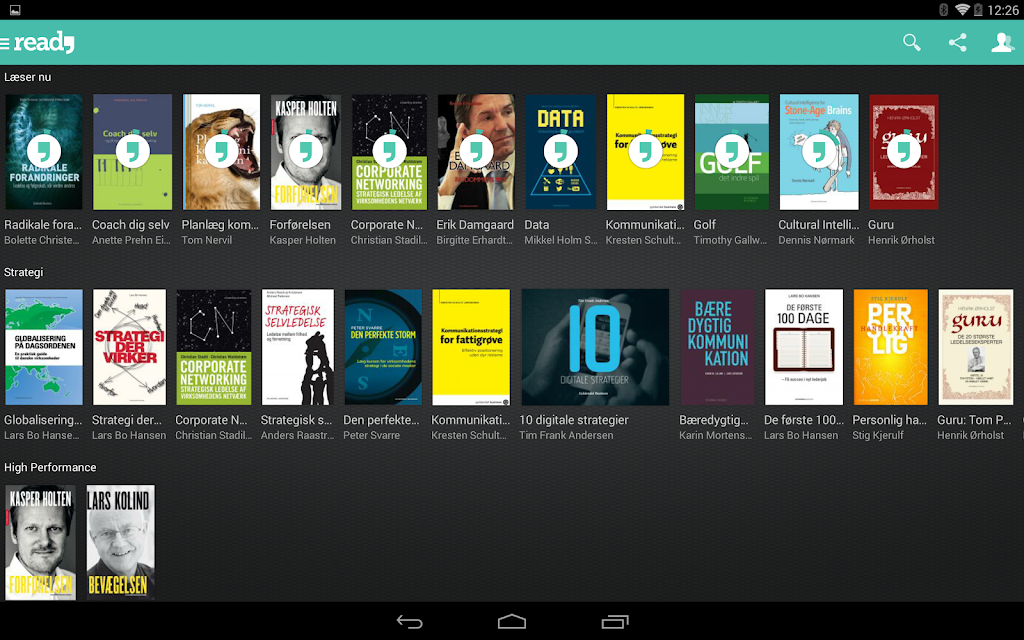Tap reading badge on Radikale forandringer cover
Image resolution: width=1024 pixels, height=640 pixels.
[44, 151]
